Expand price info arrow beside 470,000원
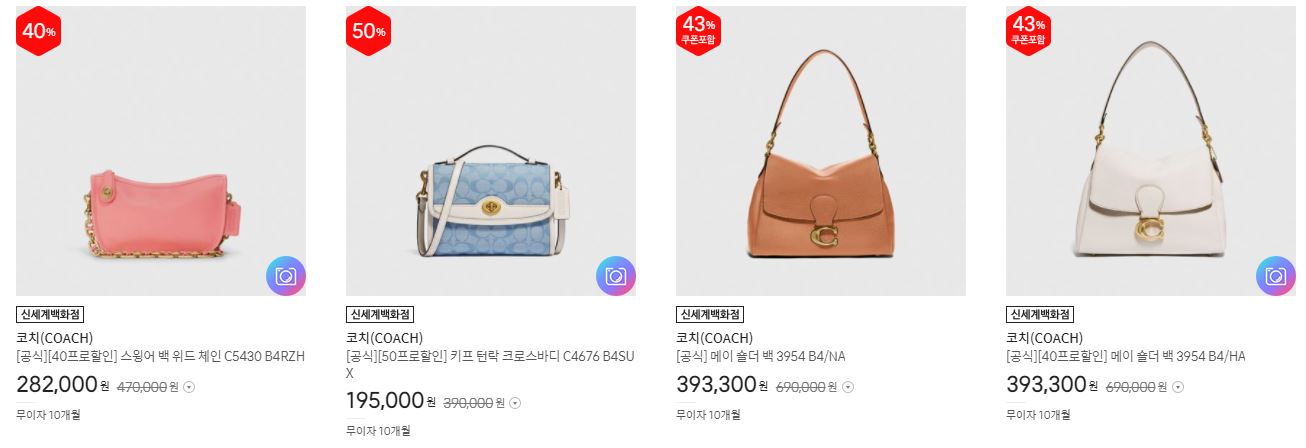The width and height of the screenshot is (1306, 448). click(x=189, y=386)
